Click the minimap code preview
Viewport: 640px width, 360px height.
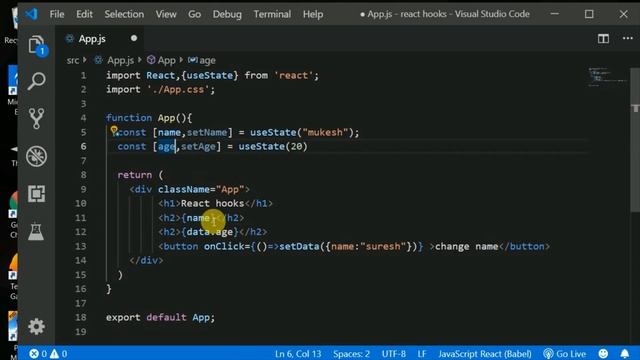pyautogui.click(x=607, y=77)
